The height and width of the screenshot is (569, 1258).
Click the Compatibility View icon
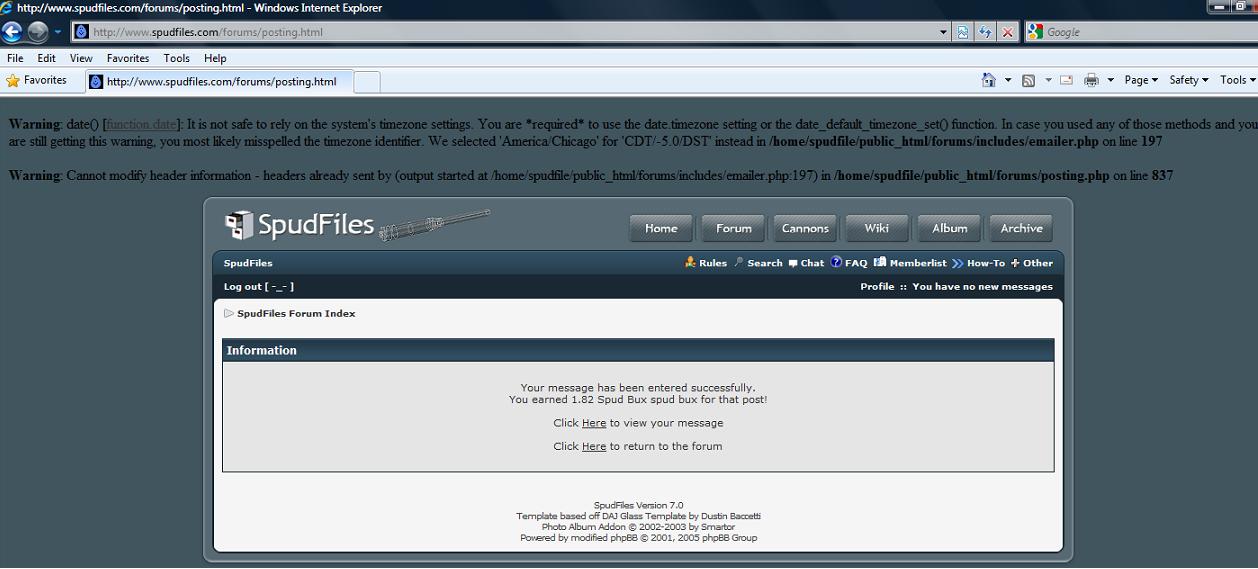point(962,32)
